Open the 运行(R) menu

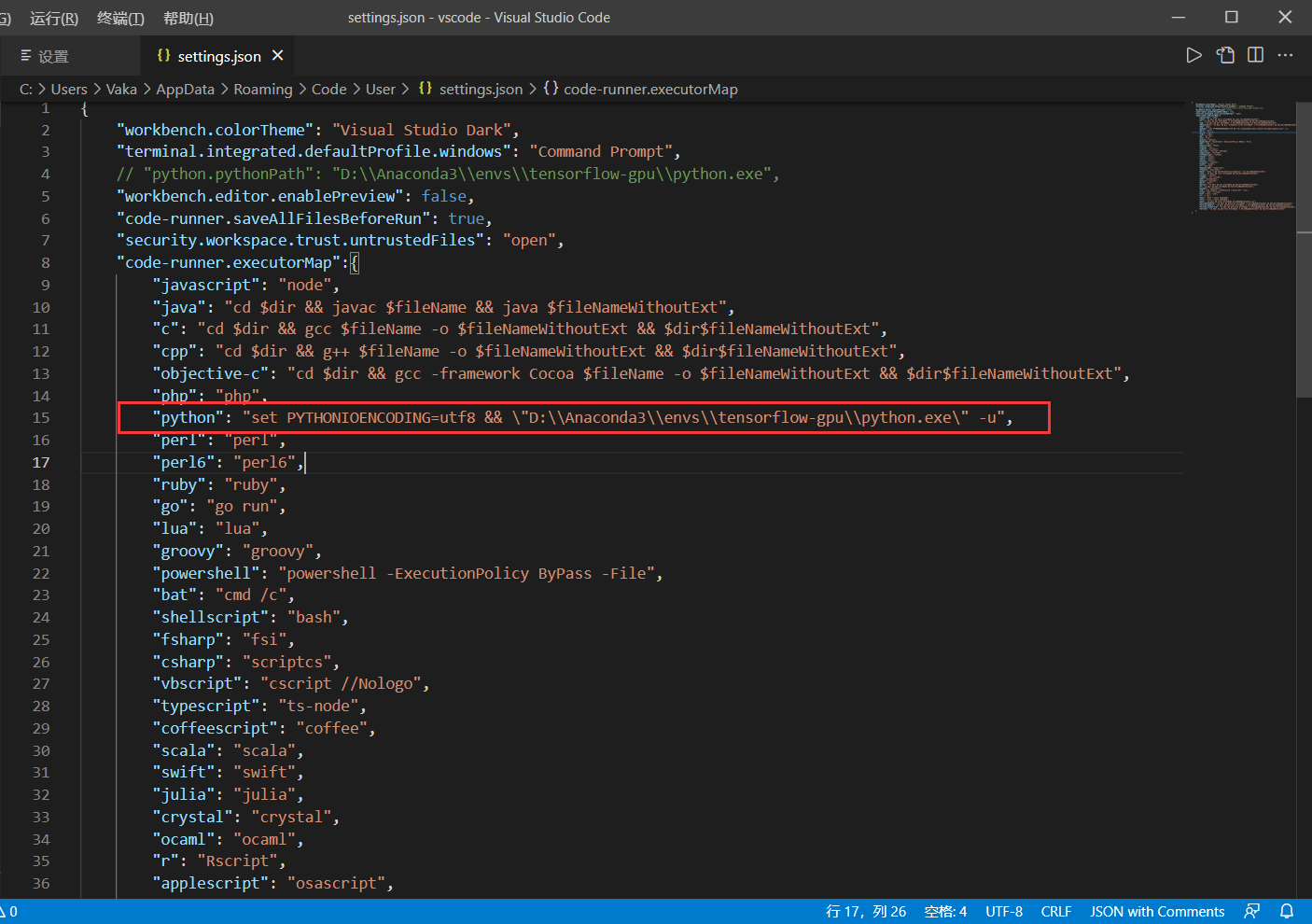point(54,18)
